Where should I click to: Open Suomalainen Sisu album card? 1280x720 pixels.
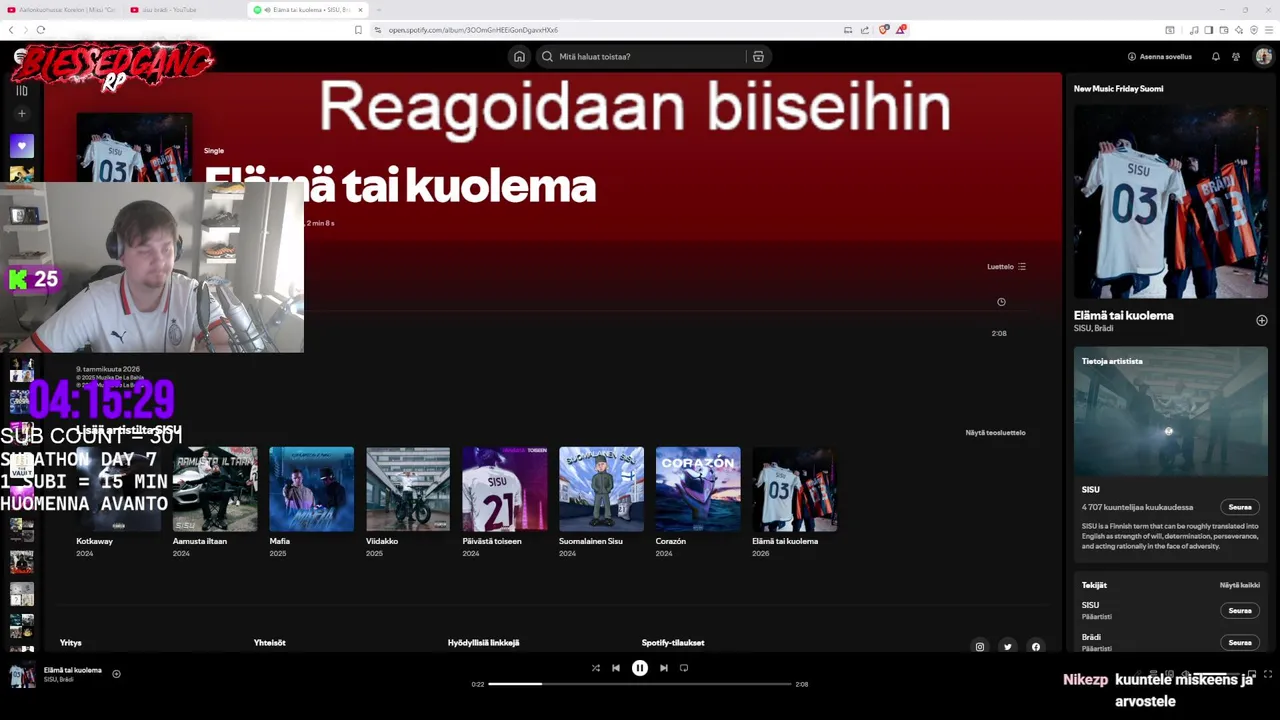tap(601, 502)
